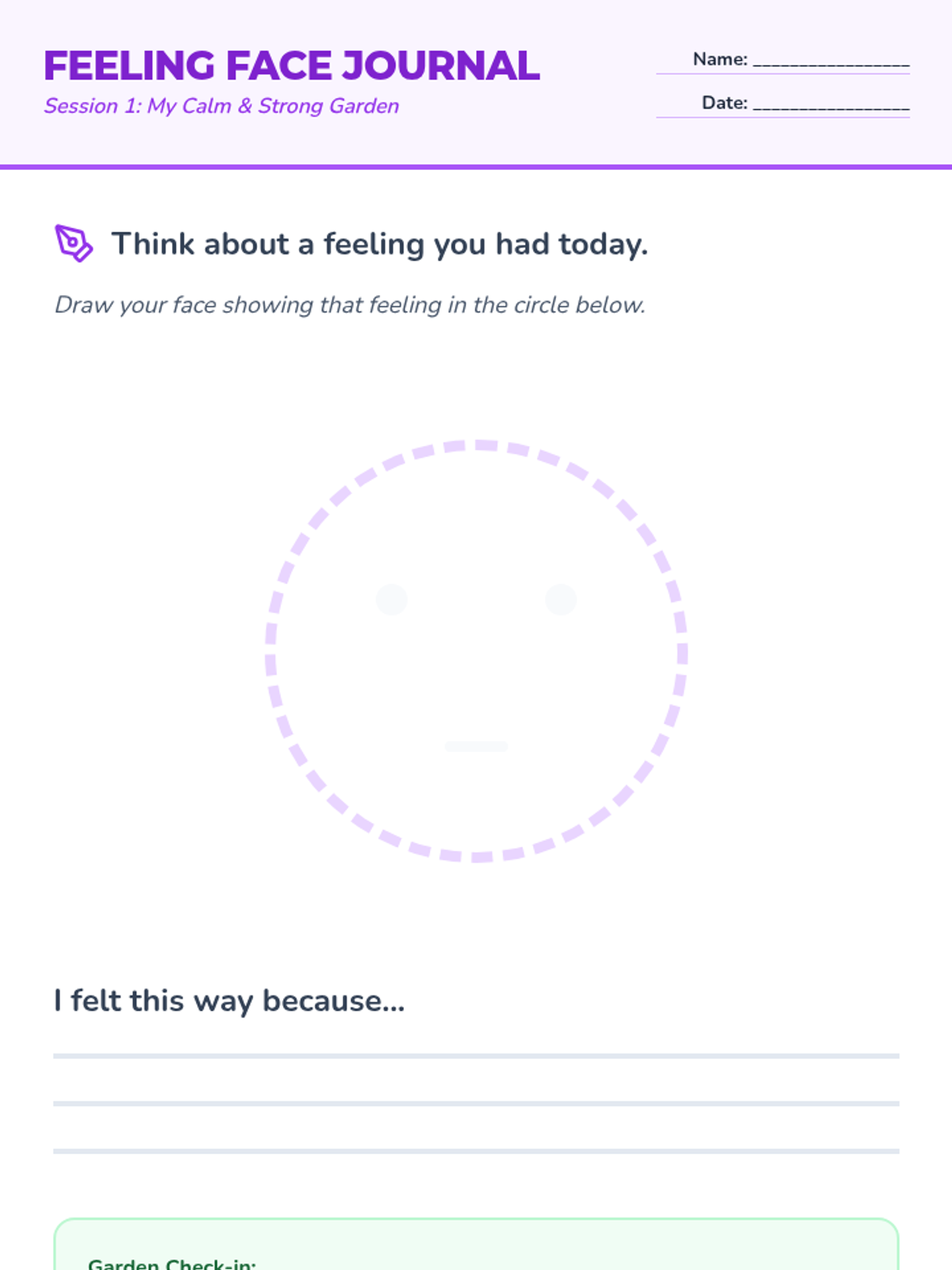This screenshot has height=1270, width=952.
Task: Click the purple pen nib icon
Action: [x=74, y=243]
